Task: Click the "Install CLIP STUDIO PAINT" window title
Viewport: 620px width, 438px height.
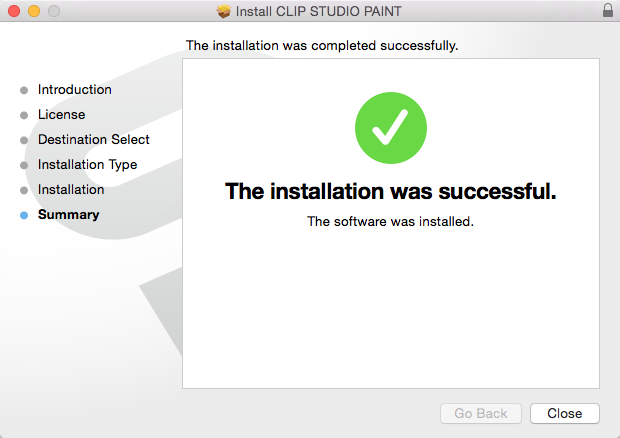Action: pos(320,12)
